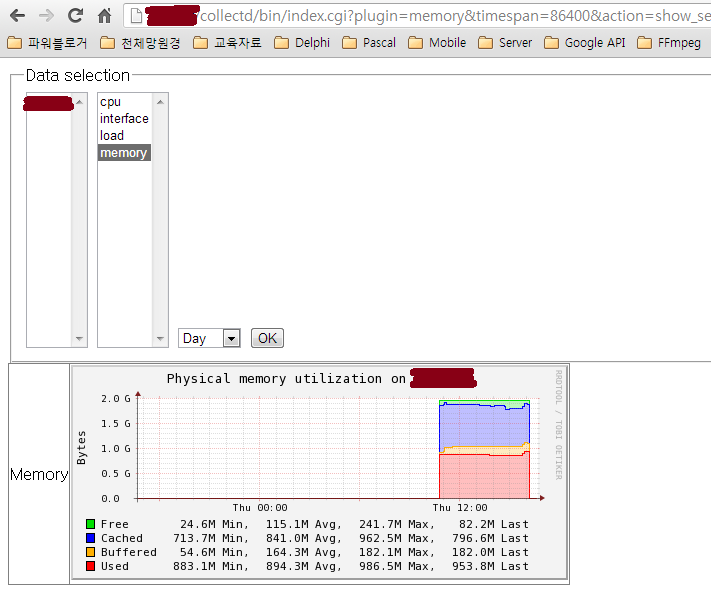
Task: Open the 교육자료 bookmark folder
Action: (x=227, y=43)
